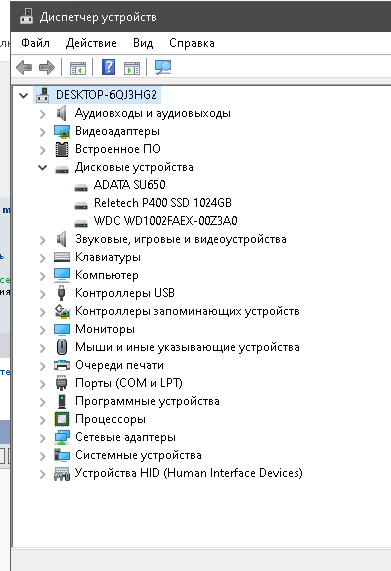Expand the Встроенное ПО category arrow
Viewport: 391px width, 571px height.
point(43,150)
